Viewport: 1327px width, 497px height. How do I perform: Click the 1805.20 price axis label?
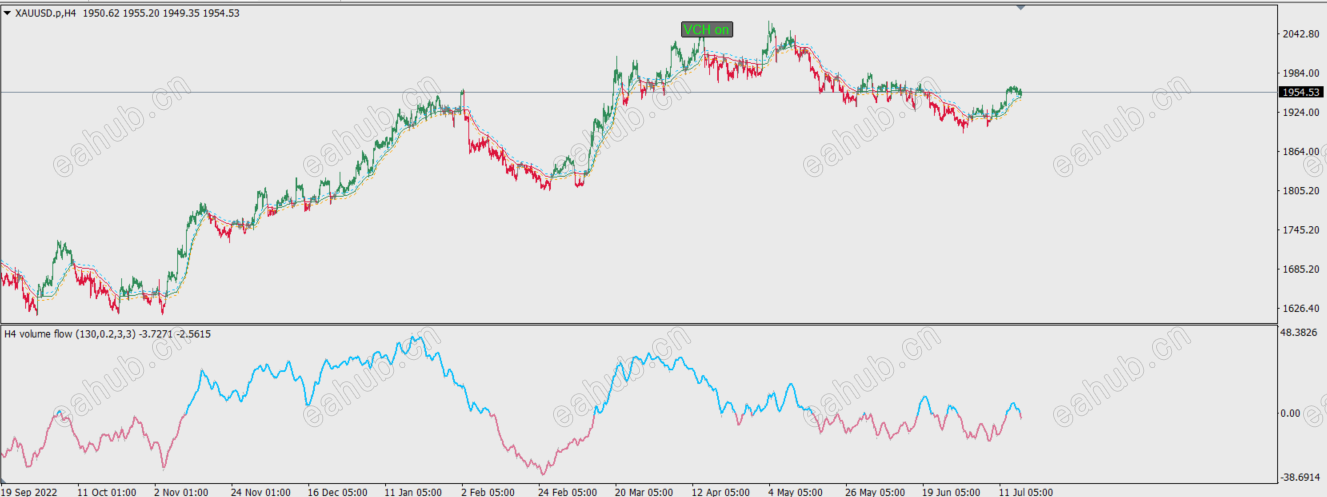[1300, 191]
